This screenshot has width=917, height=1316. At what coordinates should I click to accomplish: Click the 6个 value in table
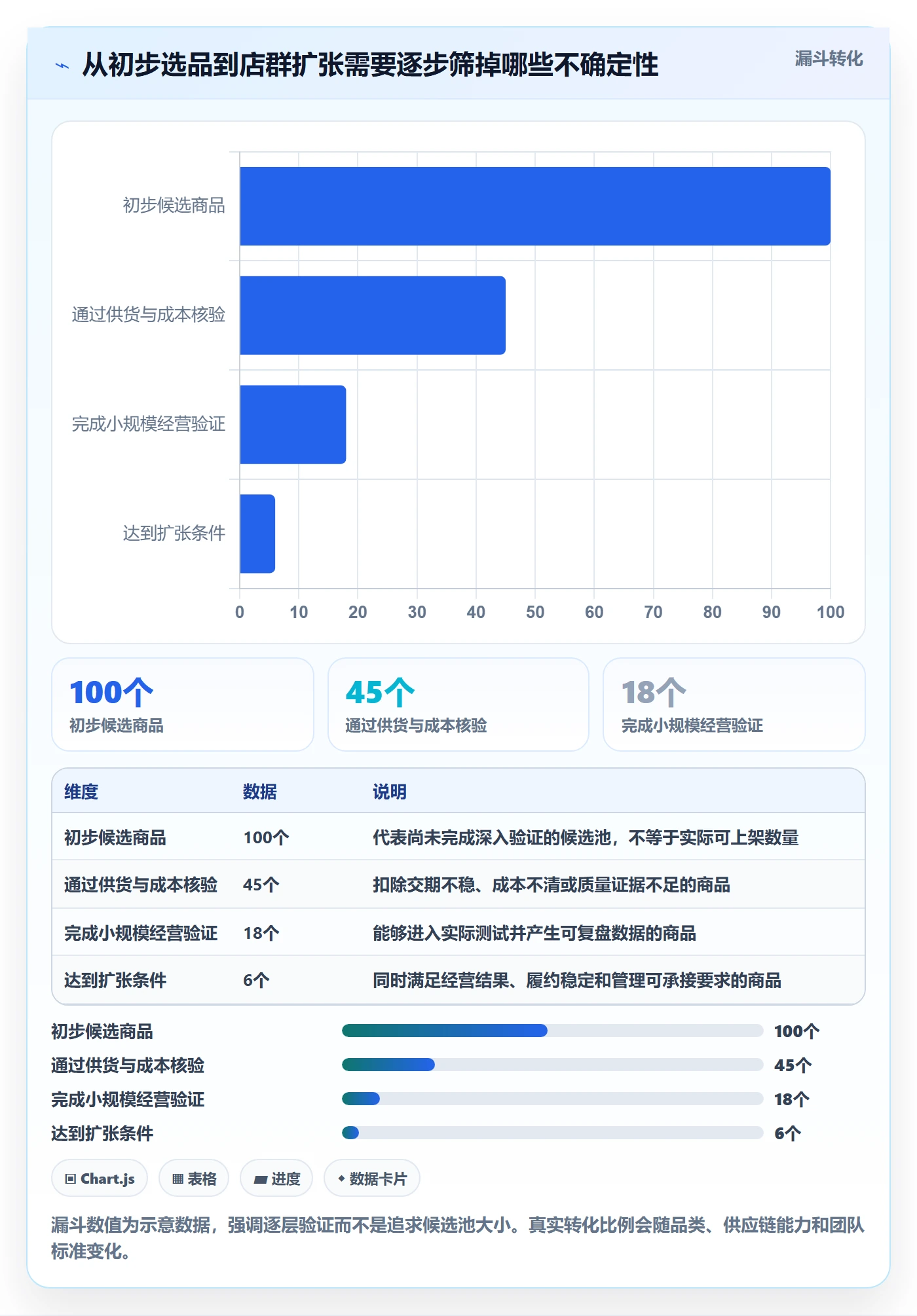pyautogui.click(x=256, y=980)
